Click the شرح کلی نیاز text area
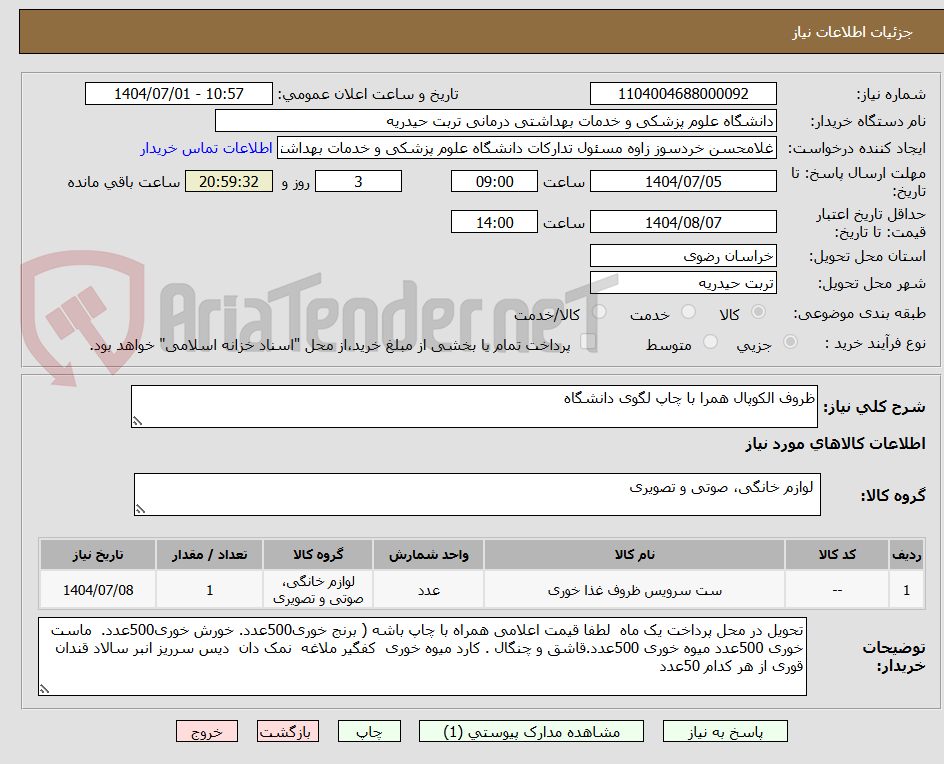944x764 pixels. 474,406
